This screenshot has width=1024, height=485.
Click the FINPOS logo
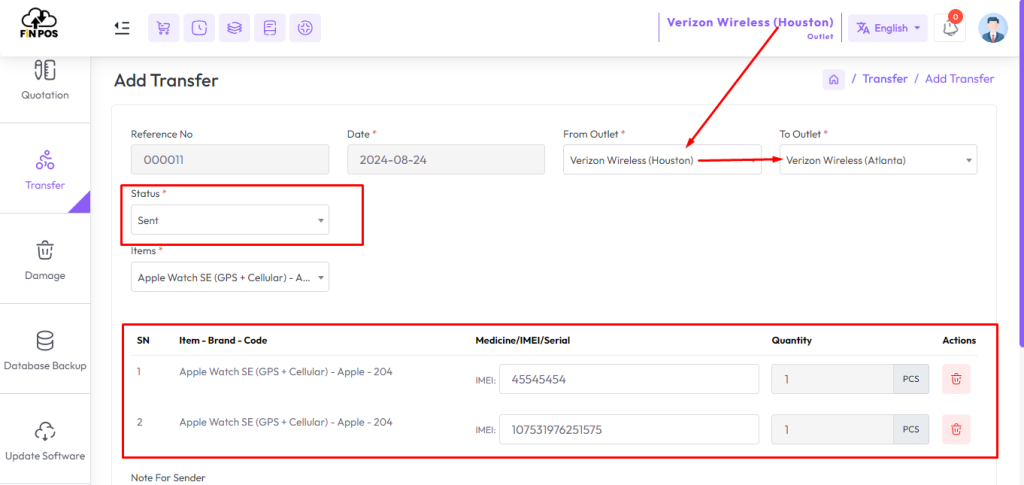(x=39, y=25)
